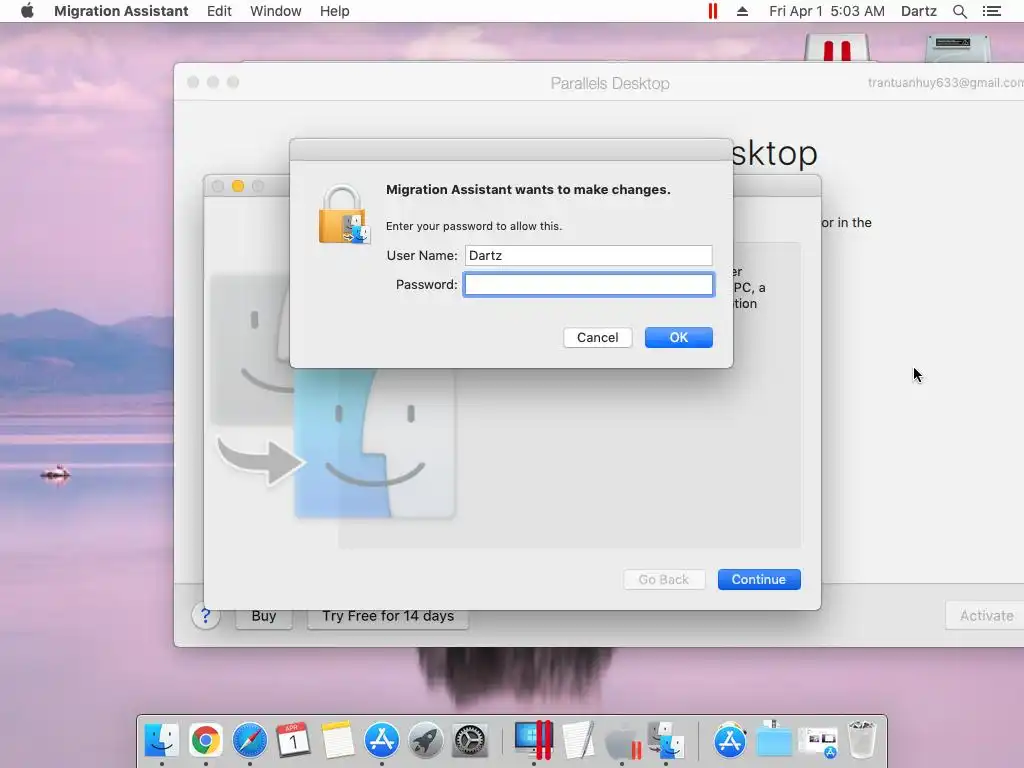
Task: Open Spotlight search magnifier
Action: (x=959, y=11)
